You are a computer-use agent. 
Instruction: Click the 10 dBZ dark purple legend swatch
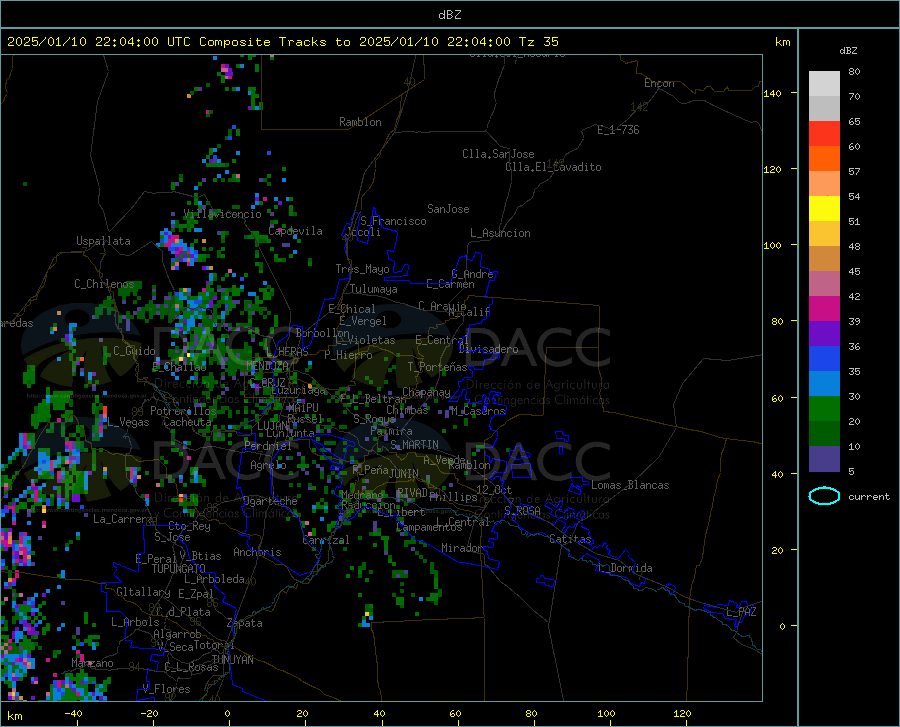click(824, 458)
